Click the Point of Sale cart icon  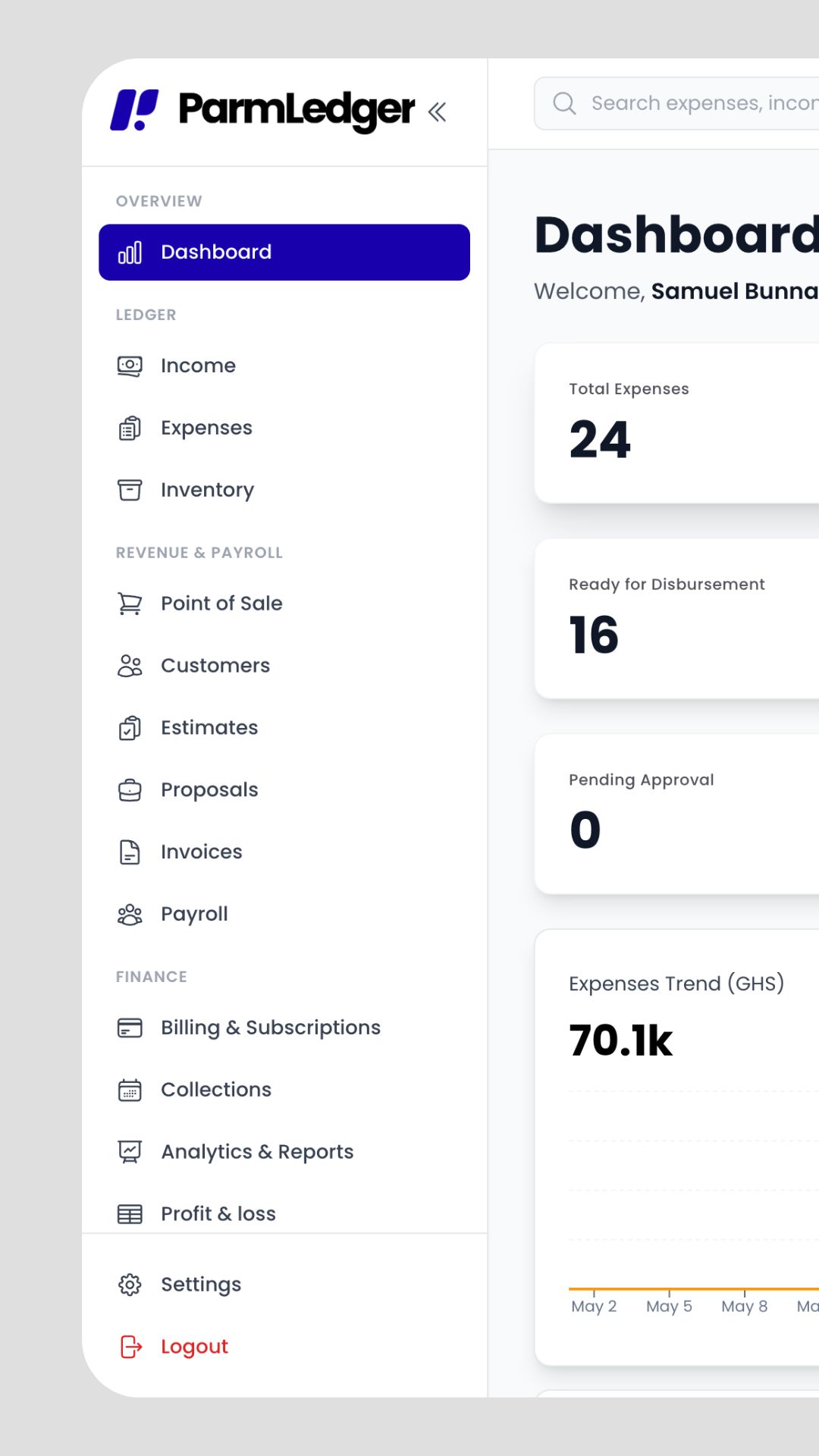130,604
